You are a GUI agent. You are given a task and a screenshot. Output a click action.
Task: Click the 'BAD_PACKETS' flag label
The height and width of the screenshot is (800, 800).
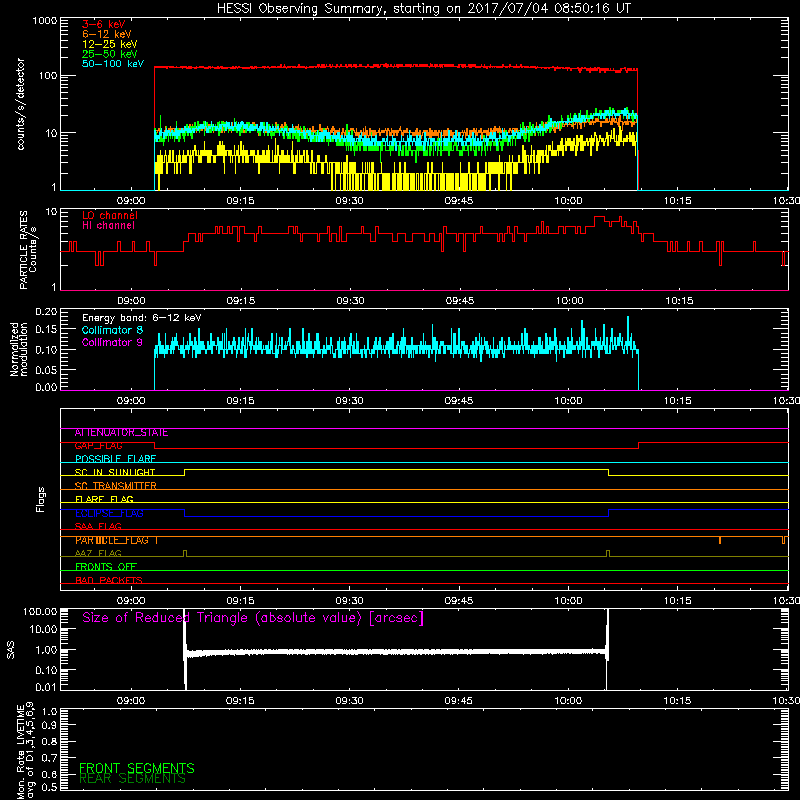tap(109, 580)
